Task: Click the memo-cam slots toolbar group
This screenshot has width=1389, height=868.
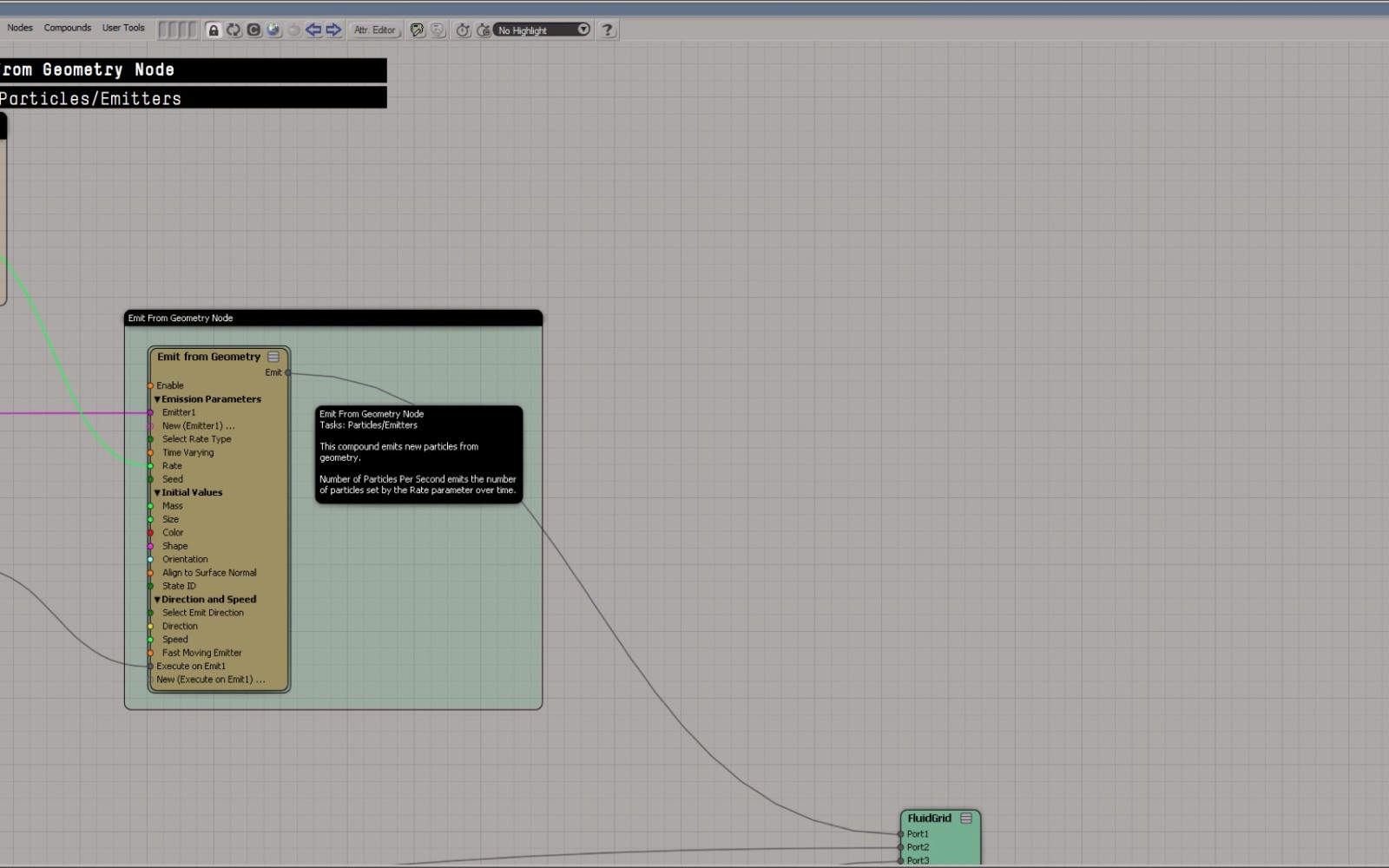Action: pos(178,30)
